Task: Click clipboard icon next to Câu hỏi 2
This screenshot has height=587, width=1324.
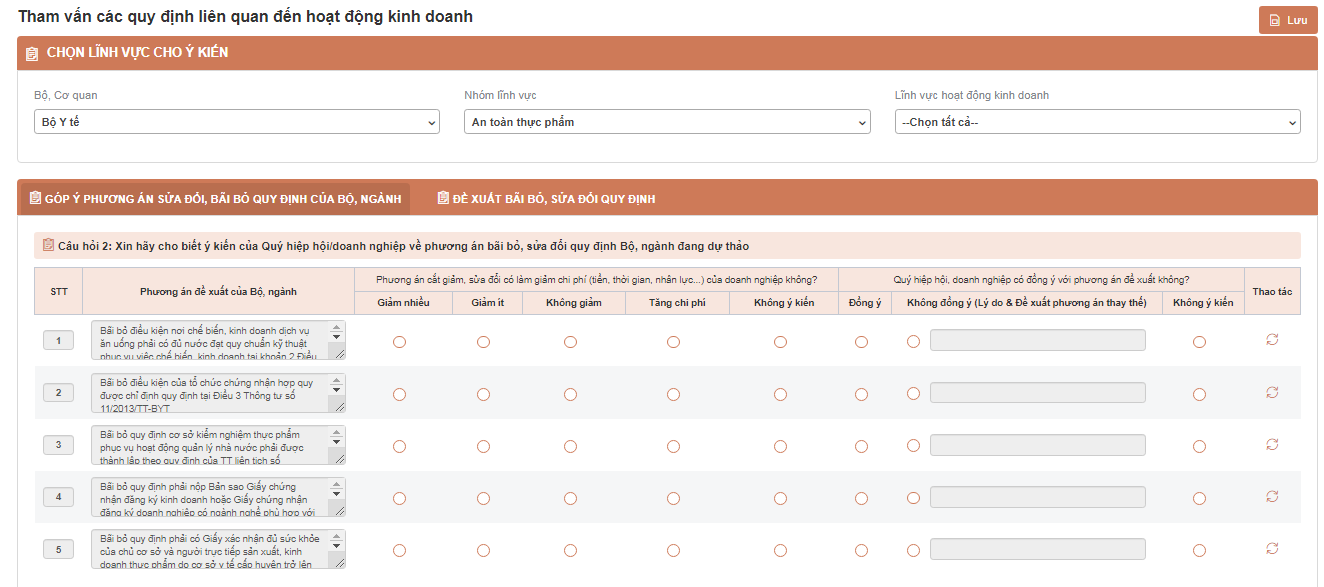Action: (x=48, y=245)
